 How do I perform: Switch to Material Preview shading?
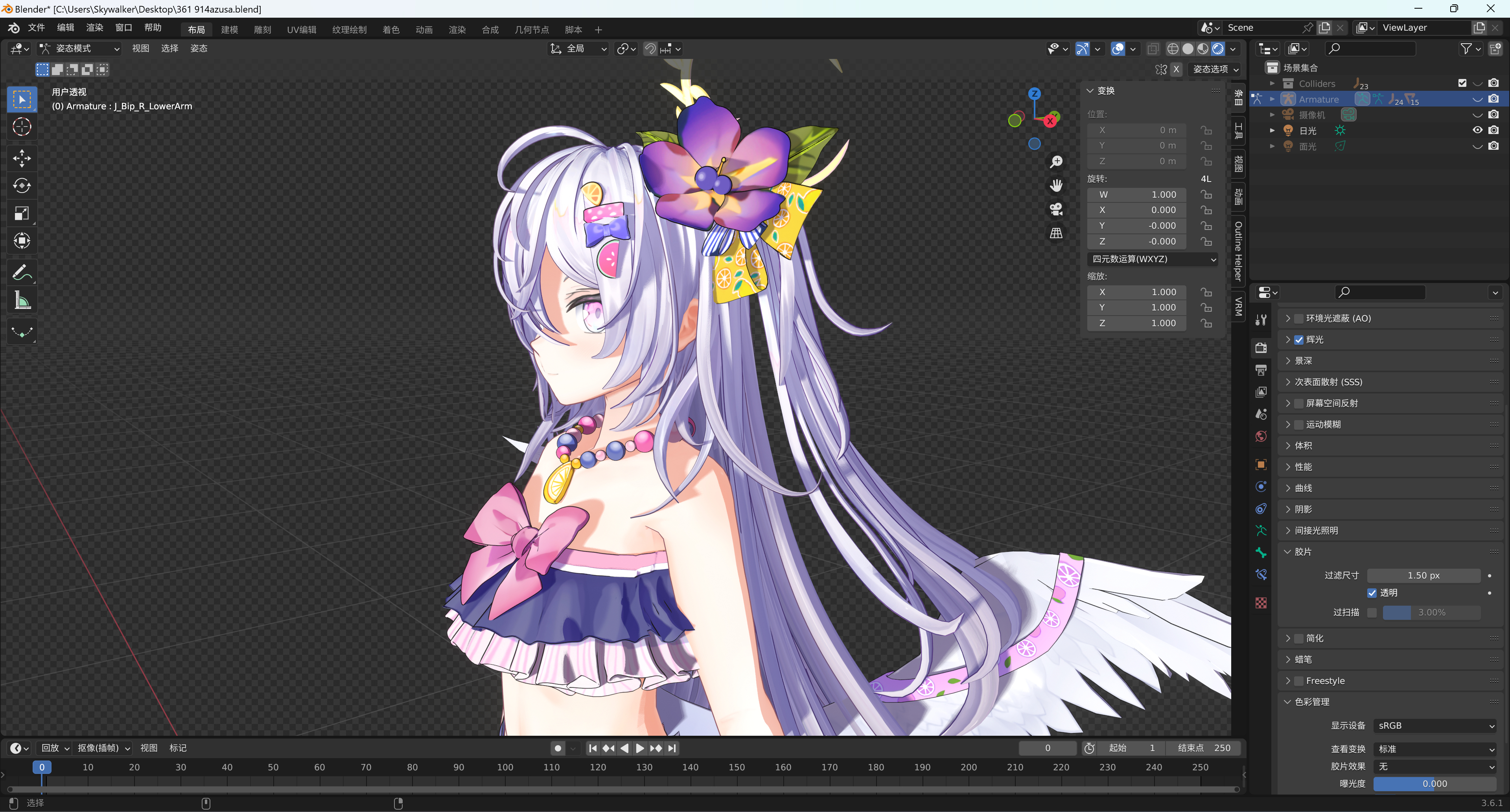point(1203,49)
